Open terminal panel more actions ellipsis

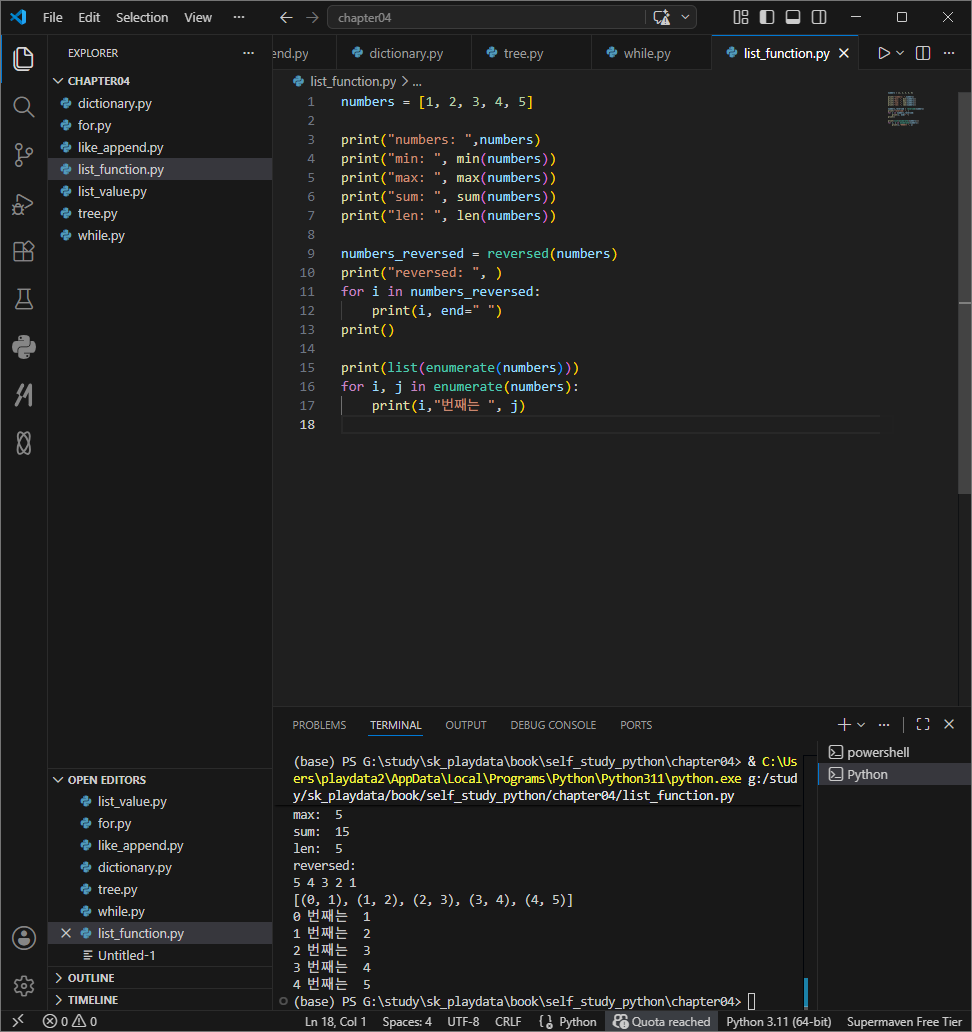884,725
